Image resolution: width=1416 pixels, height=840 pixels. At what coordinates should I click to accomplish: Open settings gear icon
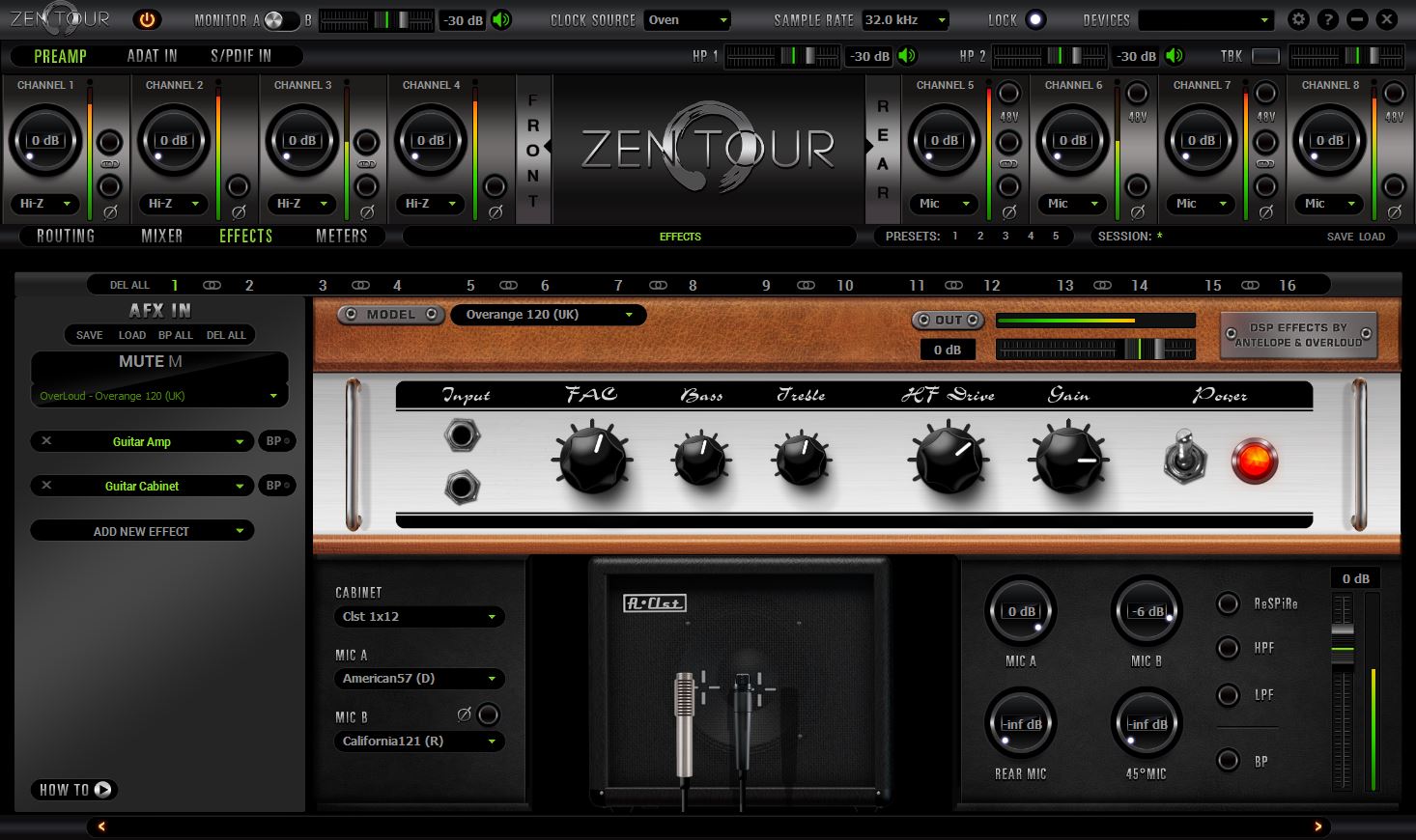pyautogui.click(x=1299, y=19)
